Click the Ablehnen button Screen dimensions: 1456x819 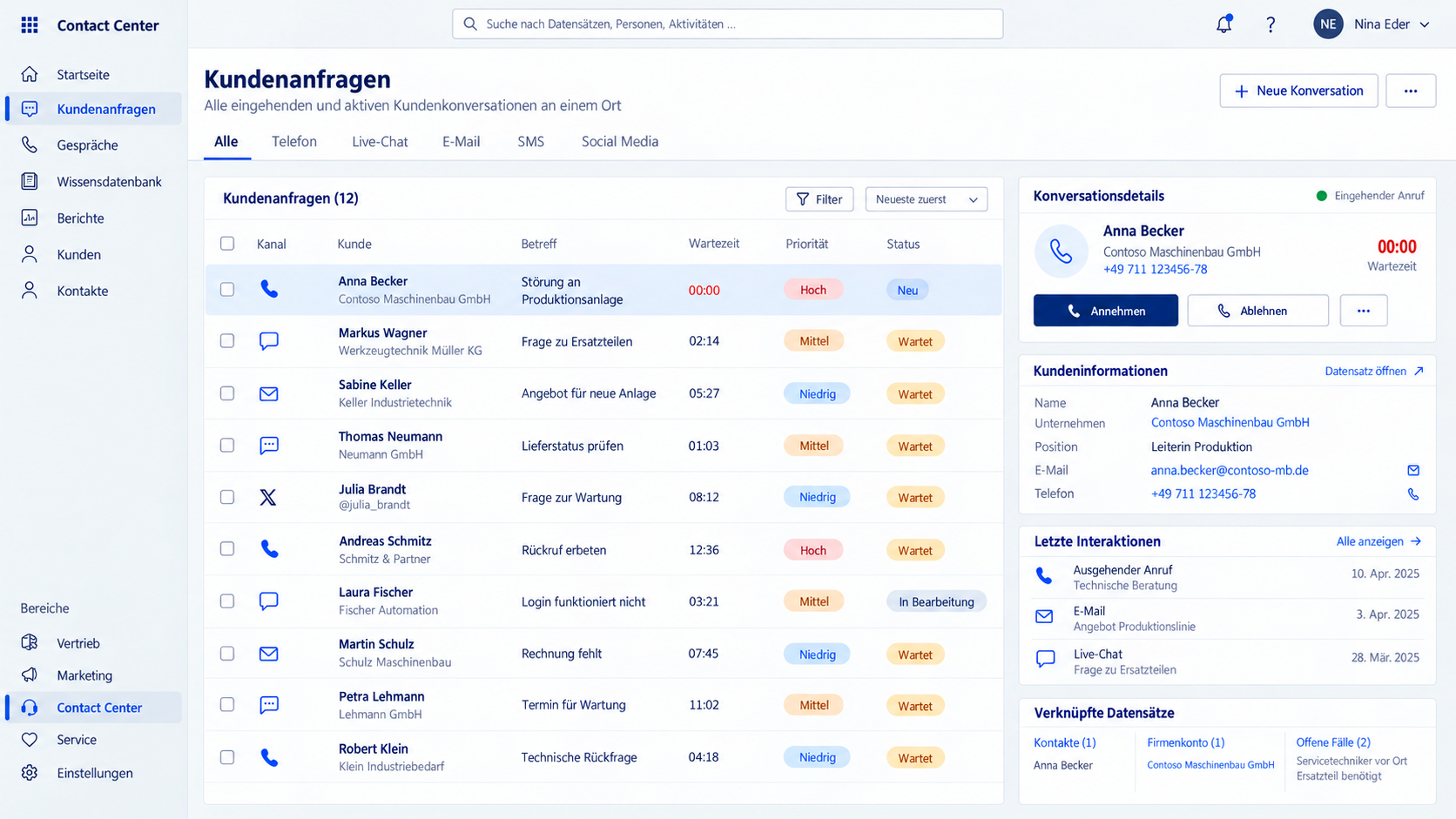click(x=1258, y=311)
